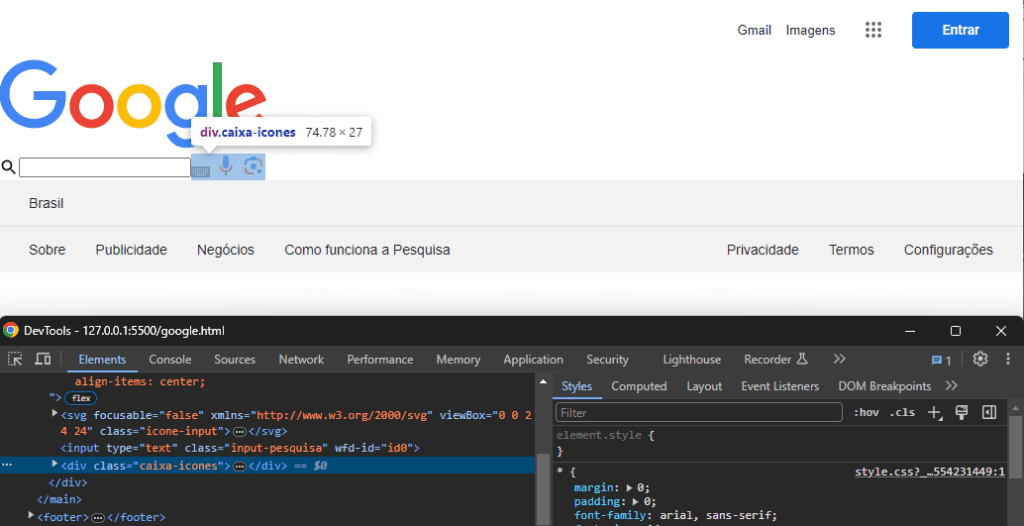Expand the collapsed ellipsis in svg node
The image size is (1024, 526).
click(x=239, y=432)
